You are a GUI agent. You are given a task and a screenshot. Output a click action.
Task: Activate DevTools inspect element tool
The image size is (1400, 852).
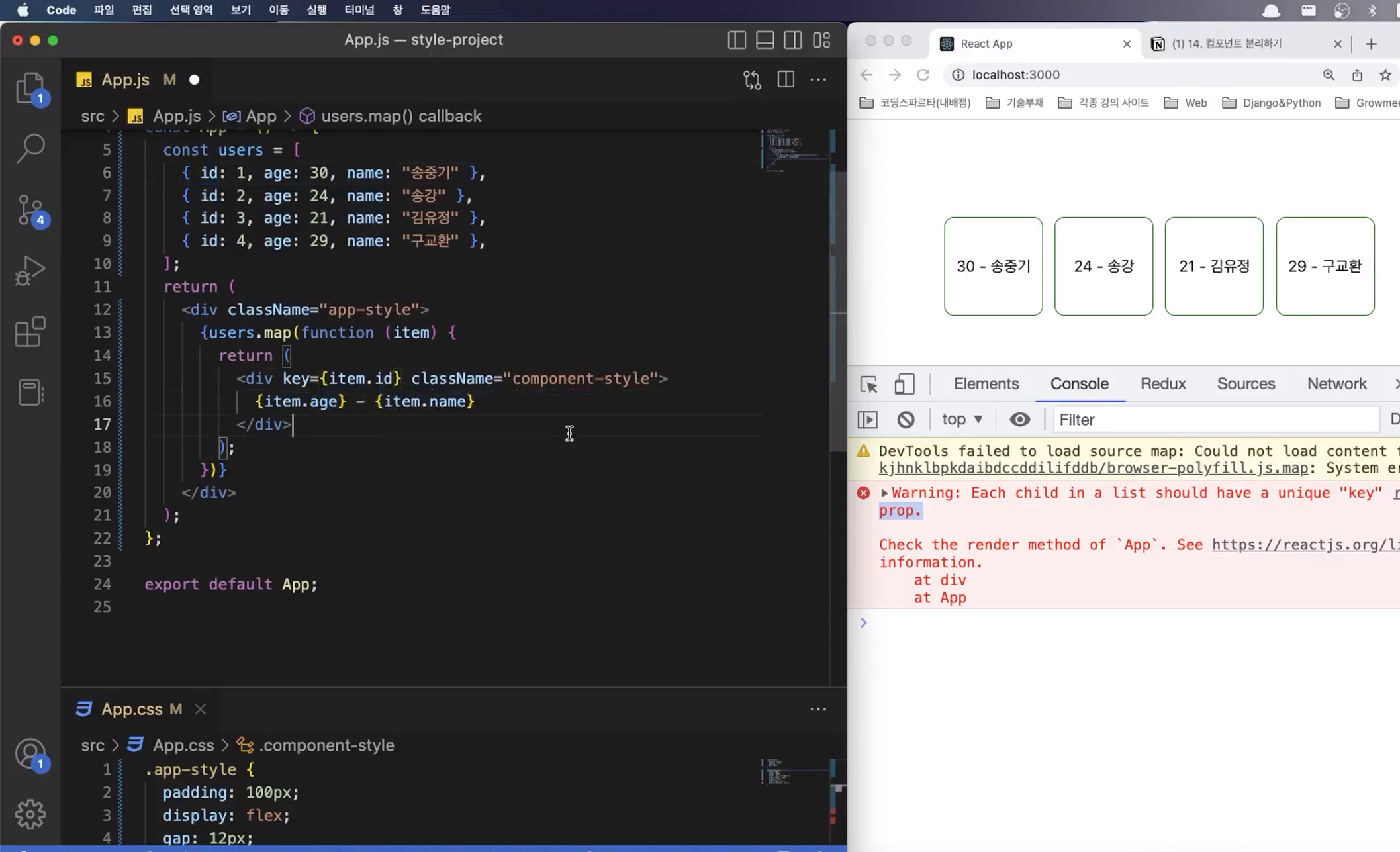868,384
